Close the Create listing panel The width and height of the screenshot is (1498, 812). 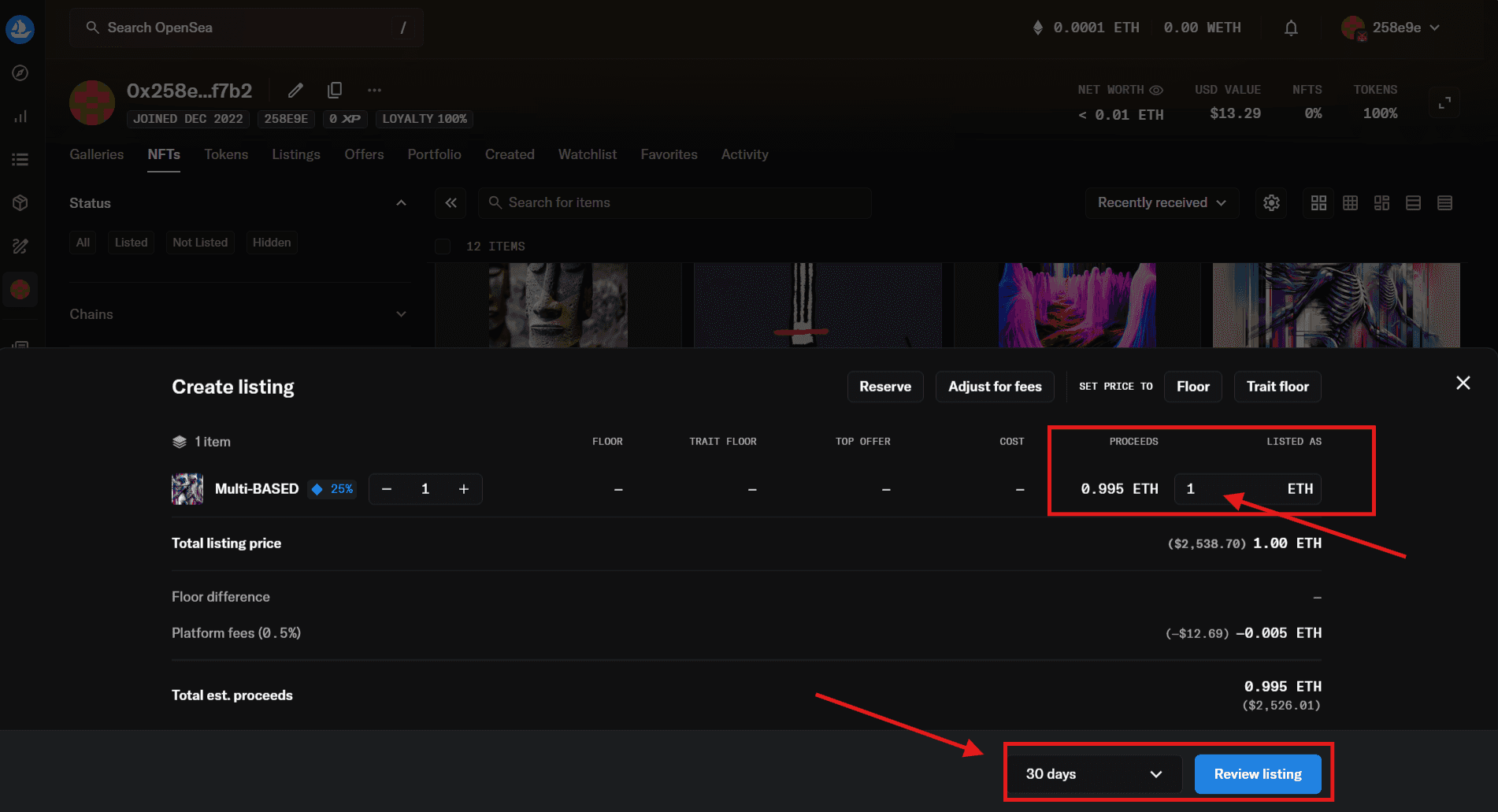(x=1463, y=383)
